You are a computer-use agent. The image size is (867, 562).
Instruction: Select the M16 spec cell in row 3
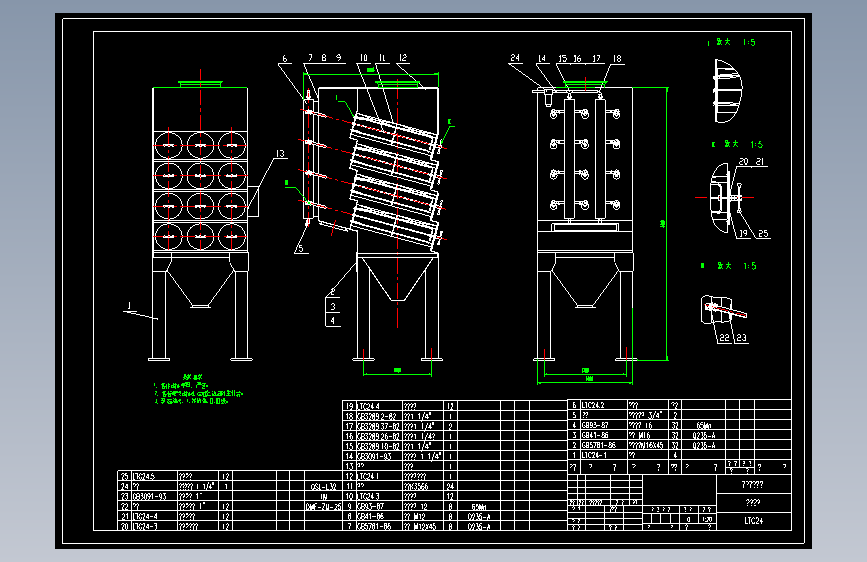pyautogui.click(x=648, y=435)
